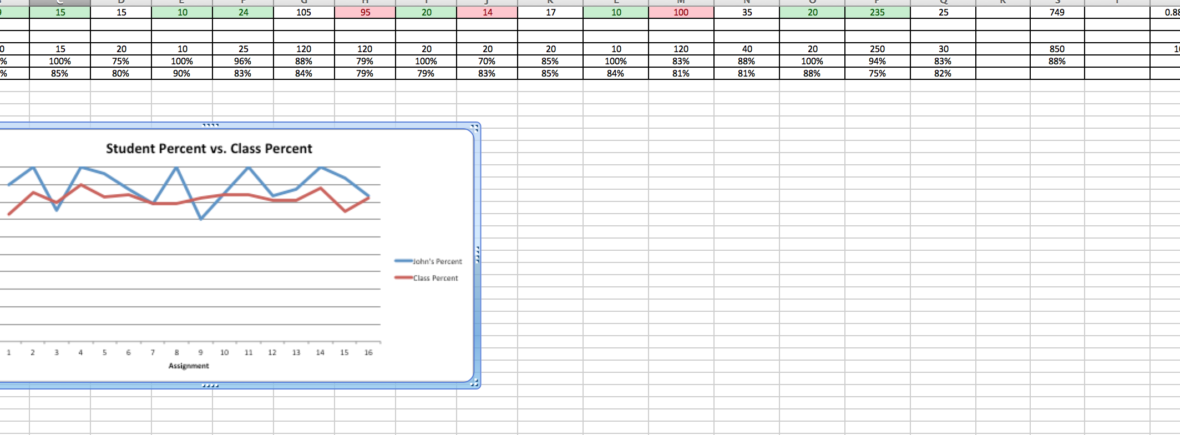The image size is (1180, 435).
Task: Select the cell containing 105
Action: [x=303, y=13]
